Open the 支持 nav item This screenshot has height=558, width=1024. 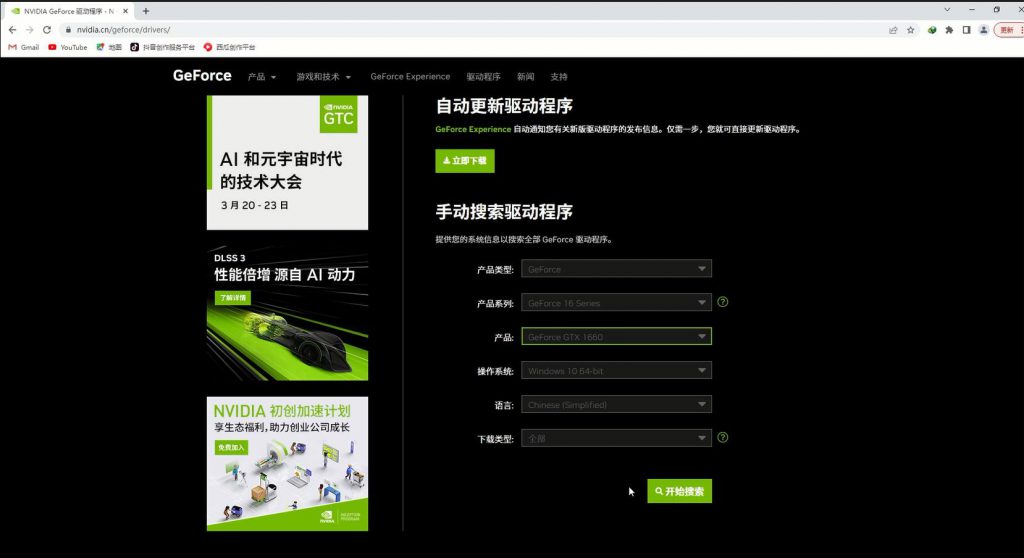559,77
